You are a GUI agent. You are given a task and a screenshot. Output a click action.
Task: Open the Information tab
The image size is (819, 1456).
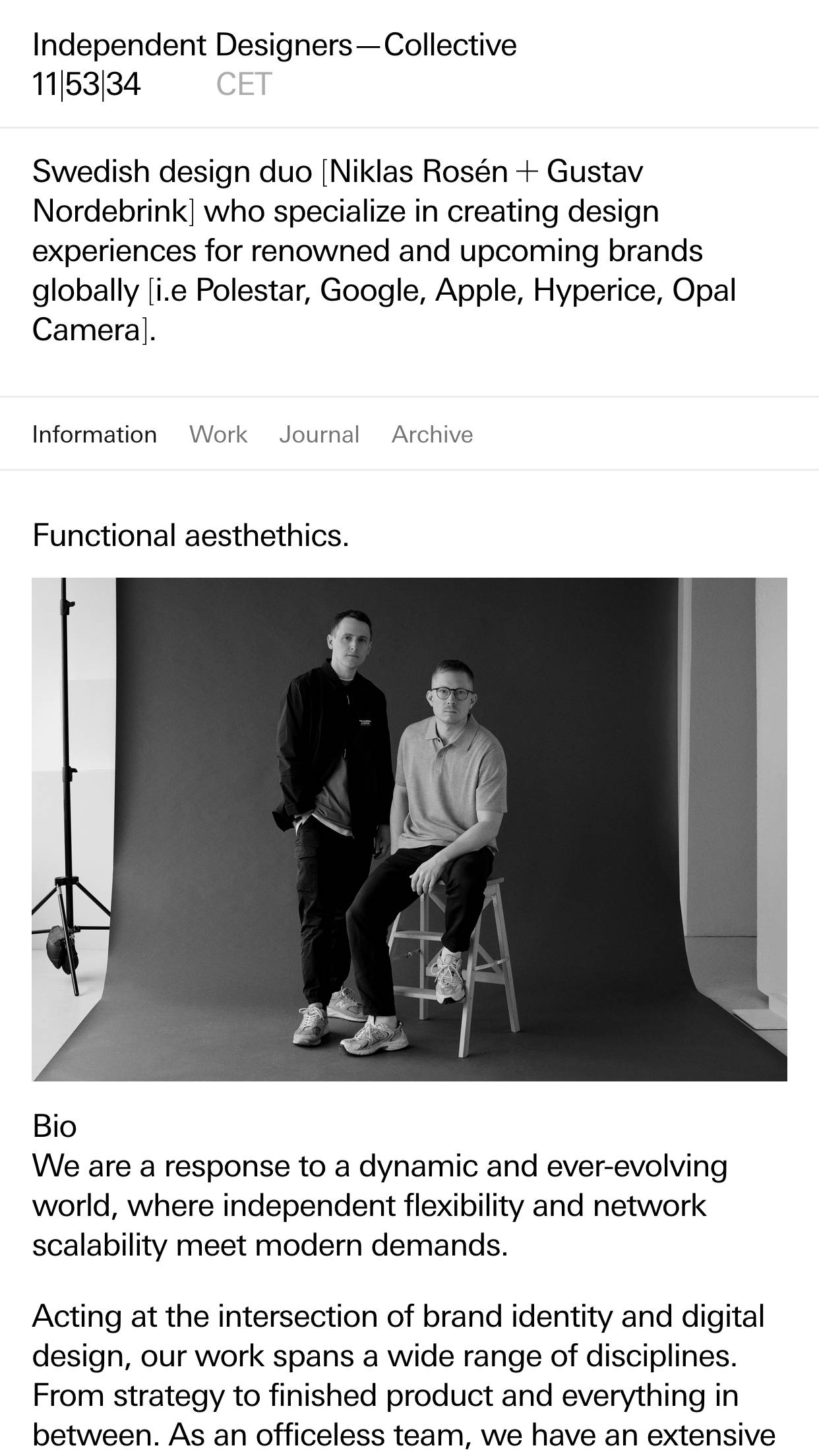coord(94,435)
